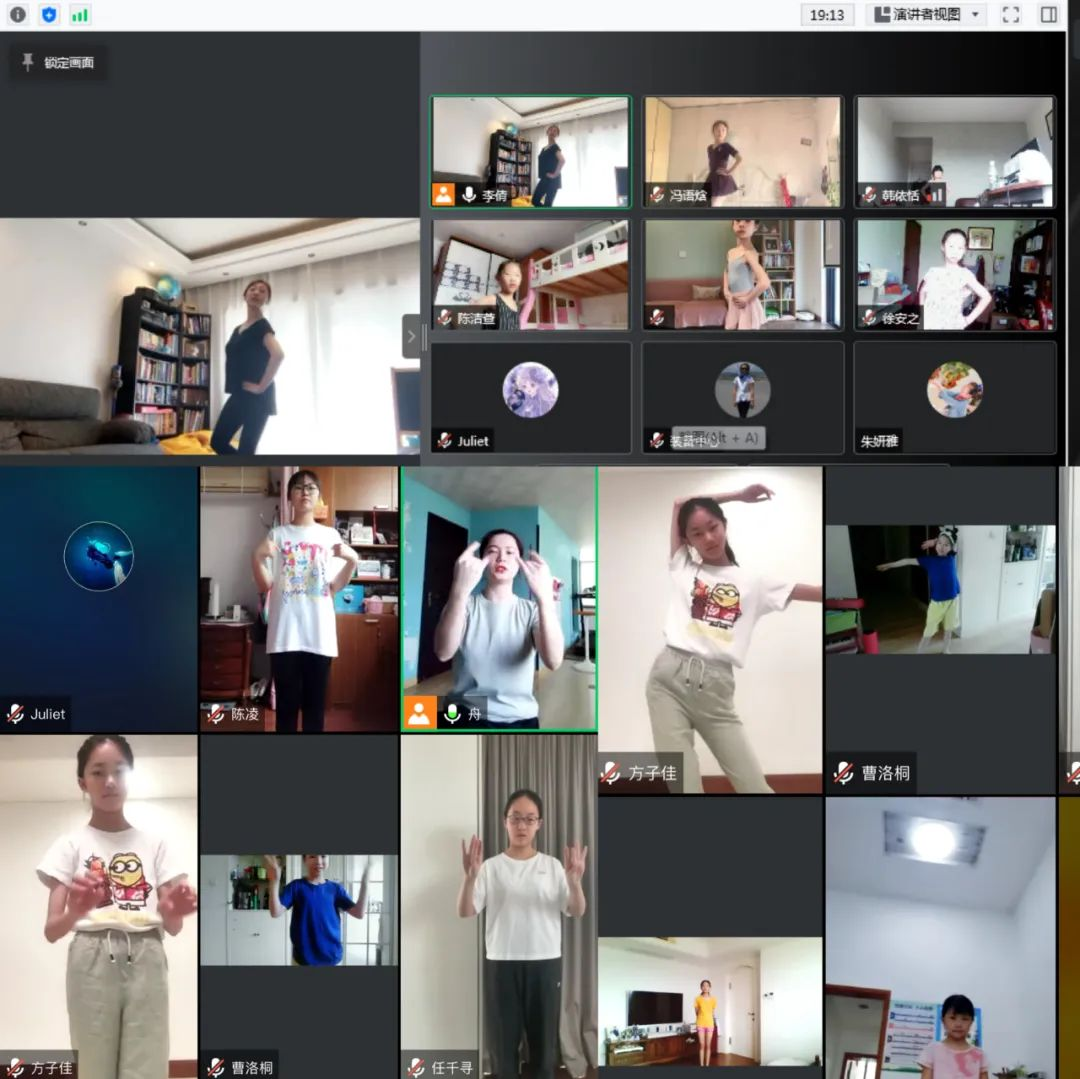Screen dimensions: 1080x1079
Task: Click the 陈凌 name label
Action: coord(245,714)
